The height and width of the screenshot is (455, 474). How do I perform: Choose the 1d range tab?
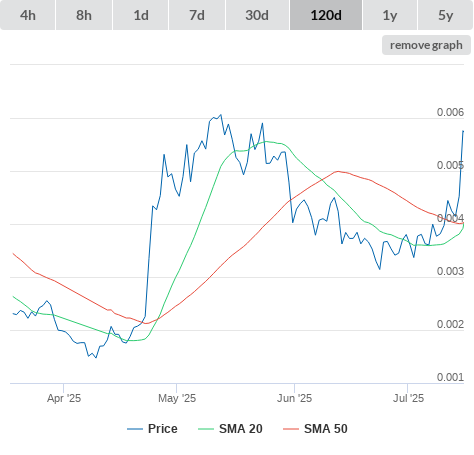coord(141,15)
